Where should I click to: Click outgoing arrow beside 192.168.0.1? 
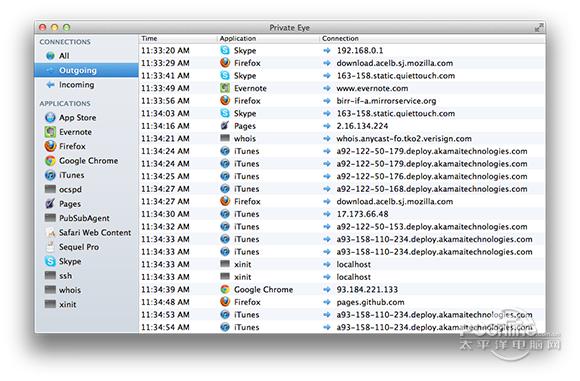click(327, 50)
